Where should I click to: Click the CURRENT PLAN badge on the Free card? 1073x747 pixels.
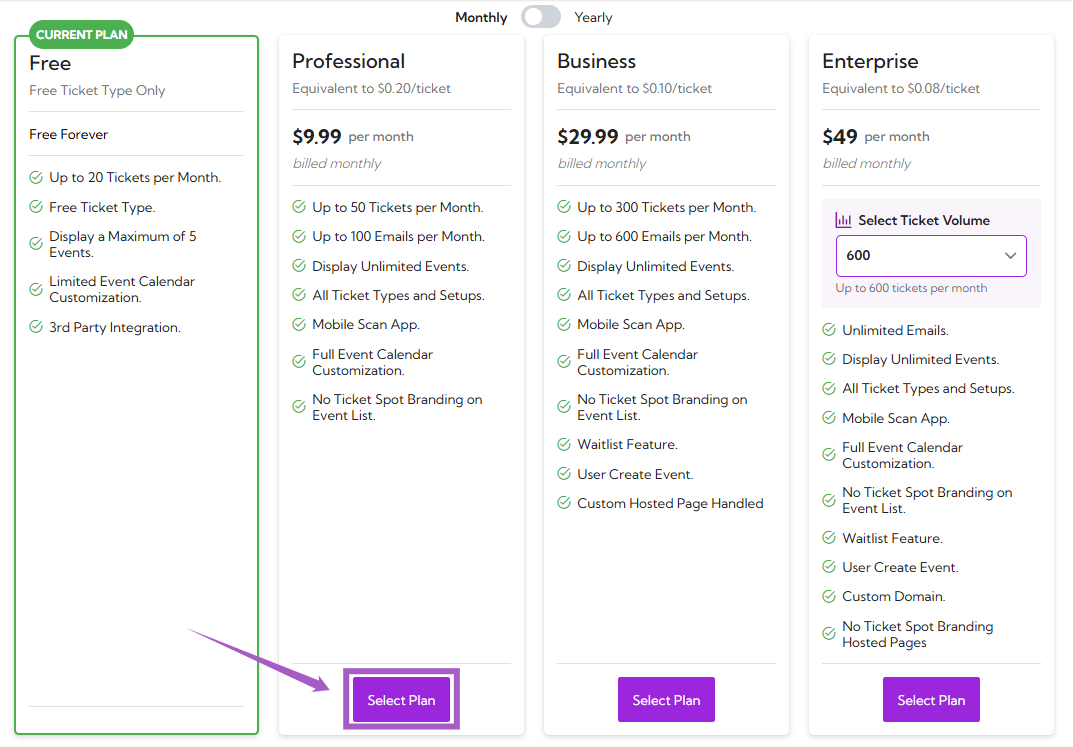coord(81,34)
